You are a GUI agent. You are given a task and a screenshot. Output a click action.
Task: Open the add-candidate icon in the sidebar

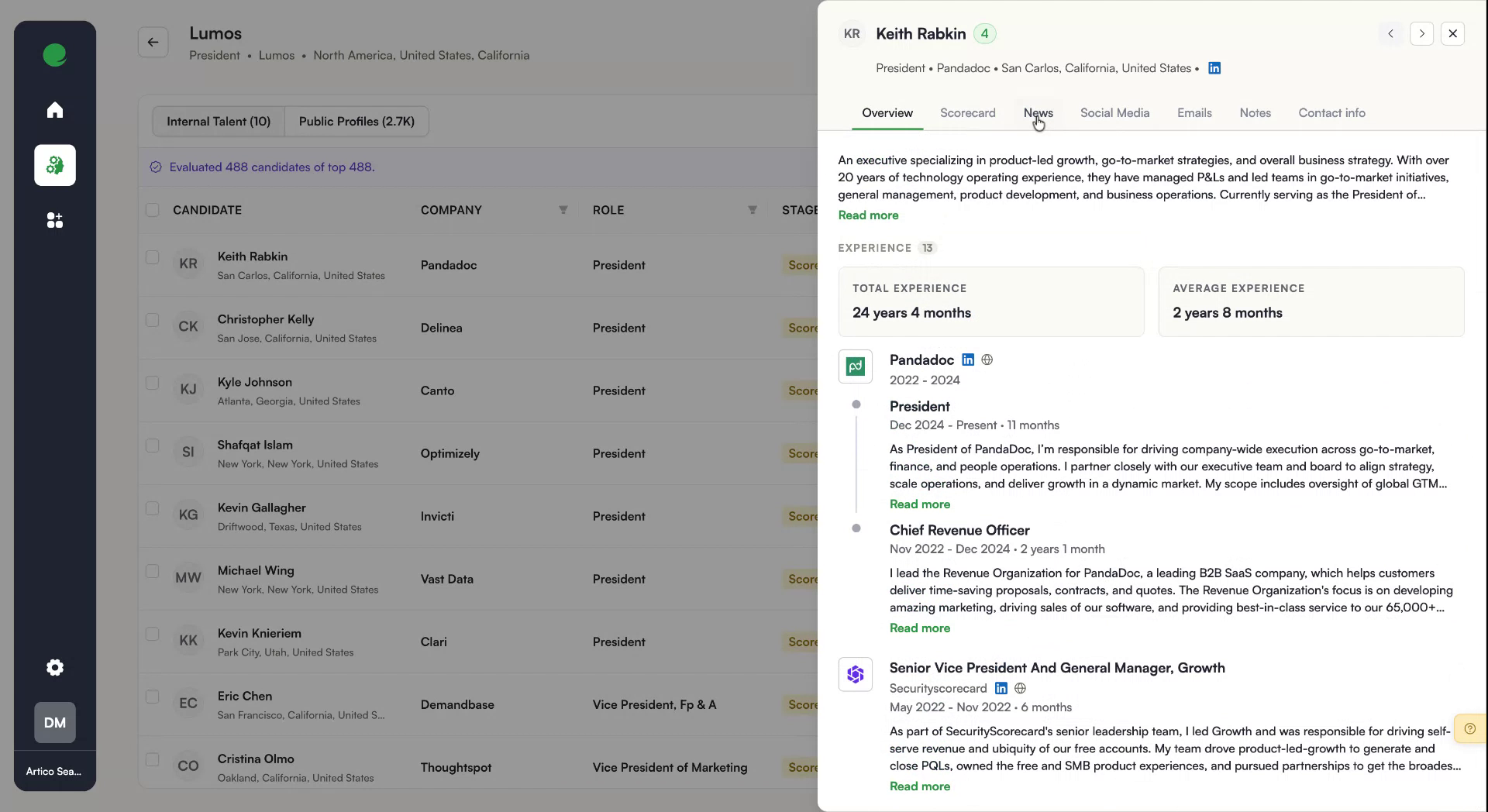54,220
